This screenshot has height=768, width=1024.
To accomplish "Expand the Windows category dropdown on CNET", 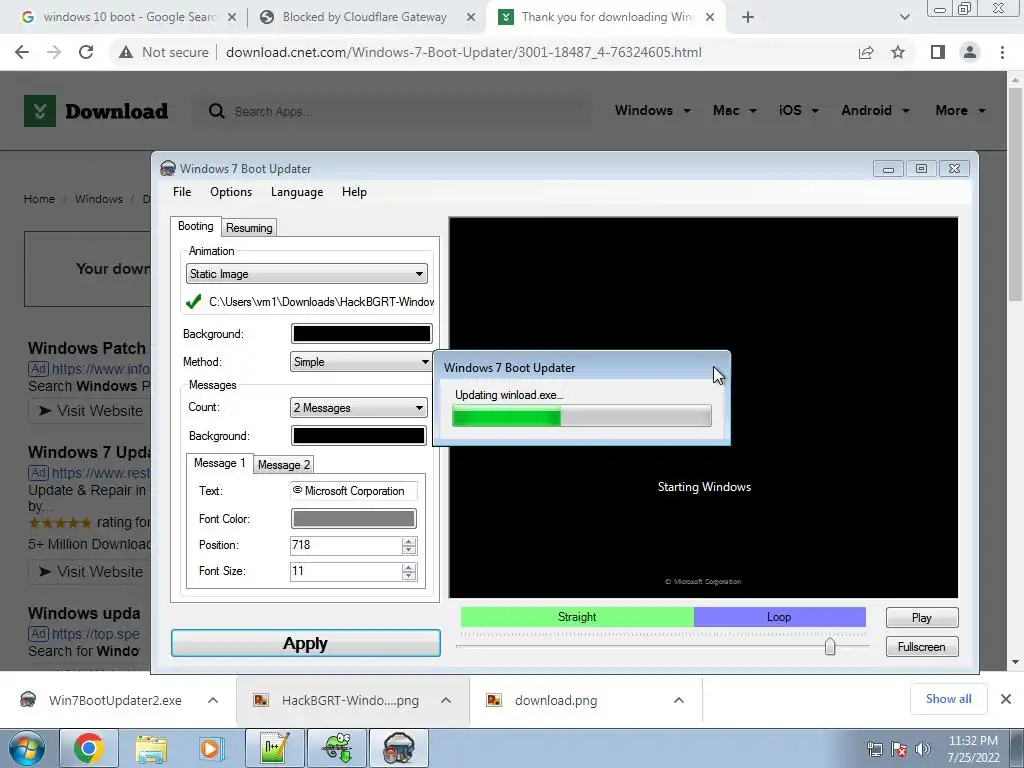I will 652,110.
